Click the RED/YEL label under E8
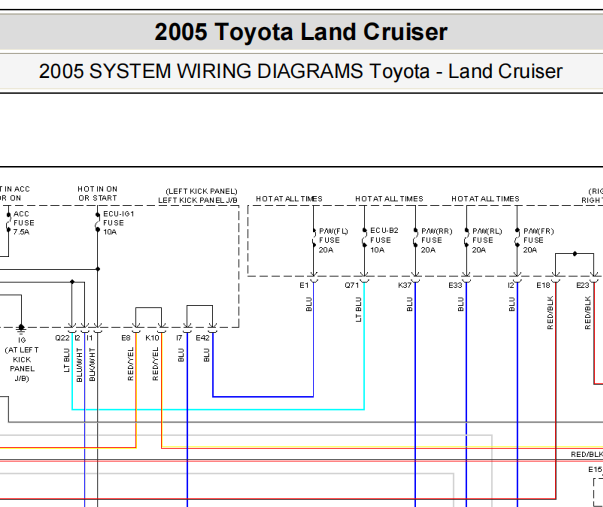Viewport: 603px width, 507px height. point(130,364)
